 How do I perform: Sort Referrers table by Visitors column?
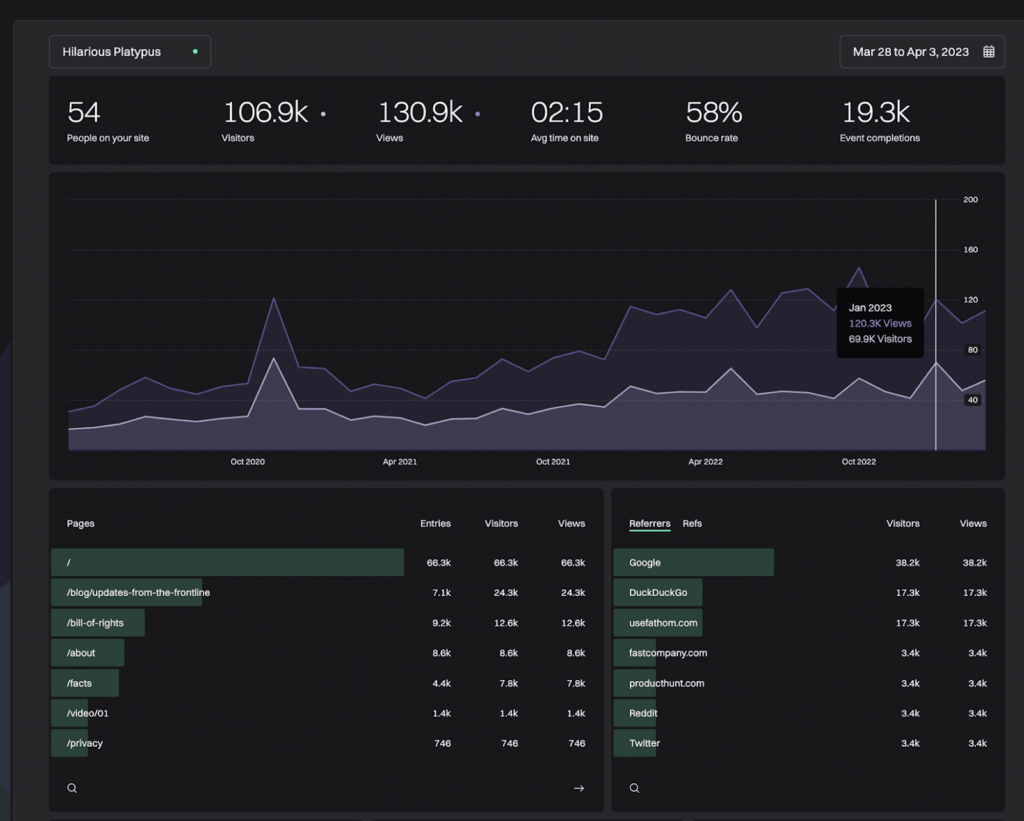pos(903,524)
